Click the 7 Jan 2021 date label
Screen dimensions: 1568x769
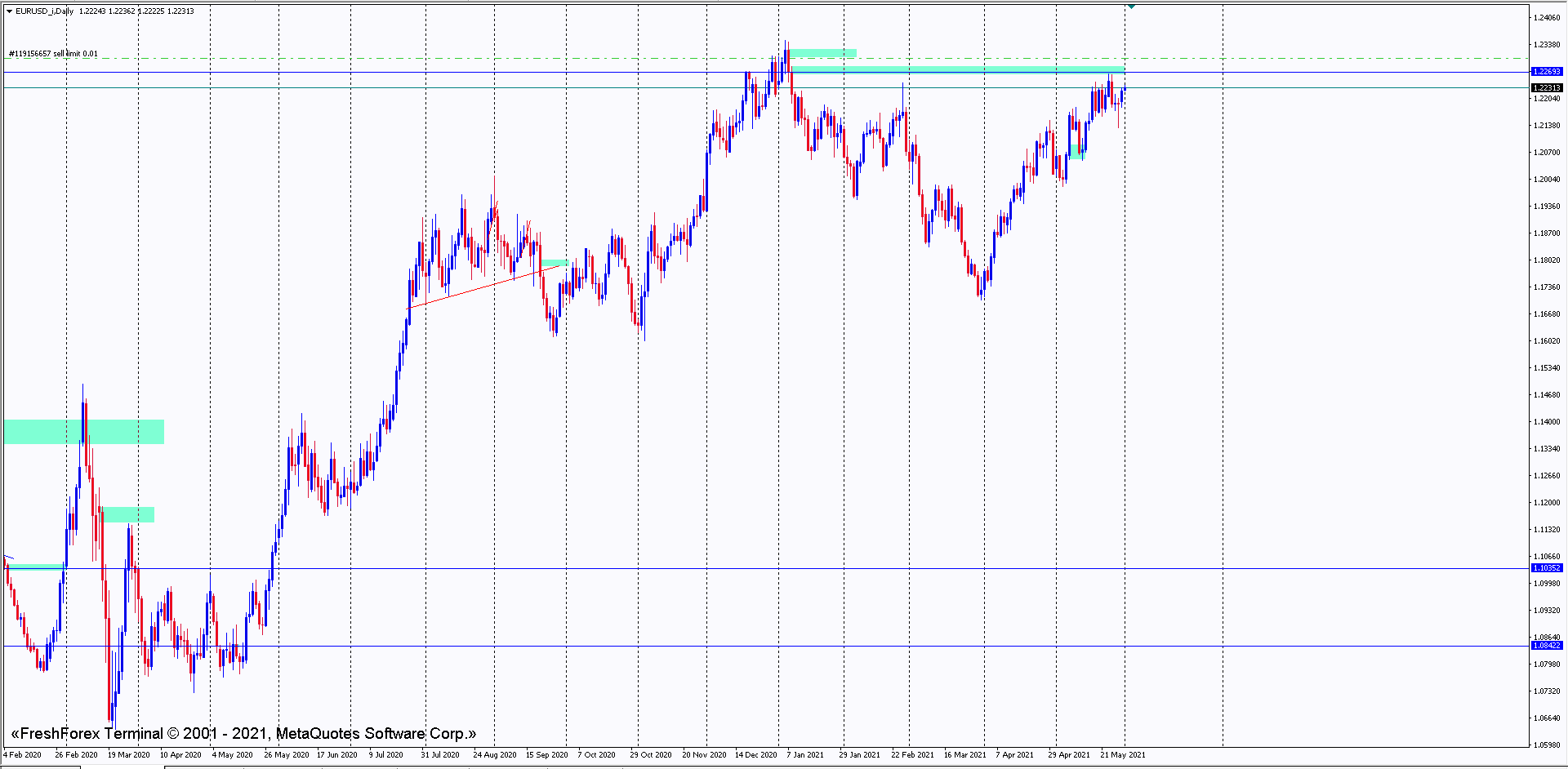point(804,755)
